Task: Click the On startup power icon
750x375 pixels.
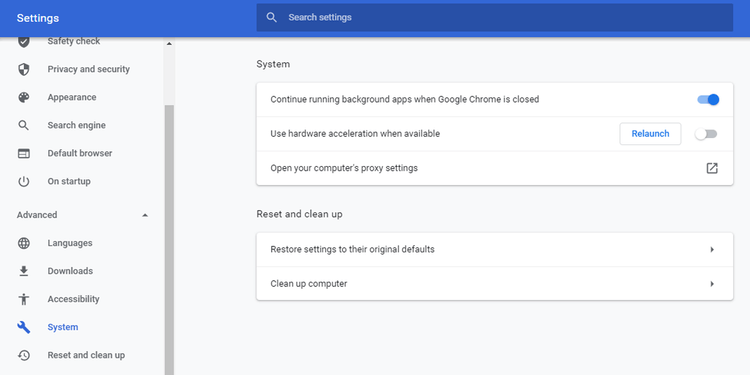Action: pyautogui.click(x=23, y=181)
